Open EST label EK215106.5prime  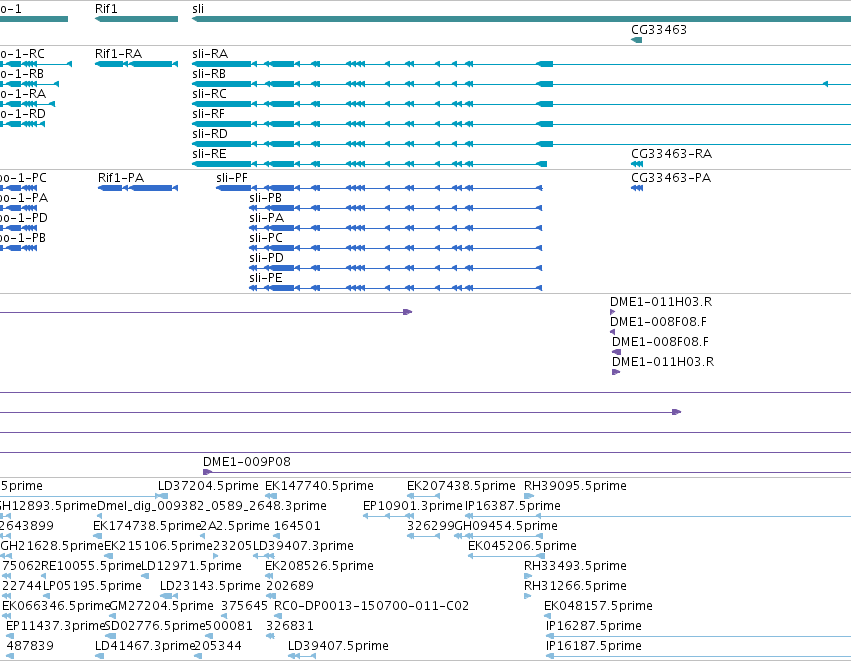tap(158, 546)
